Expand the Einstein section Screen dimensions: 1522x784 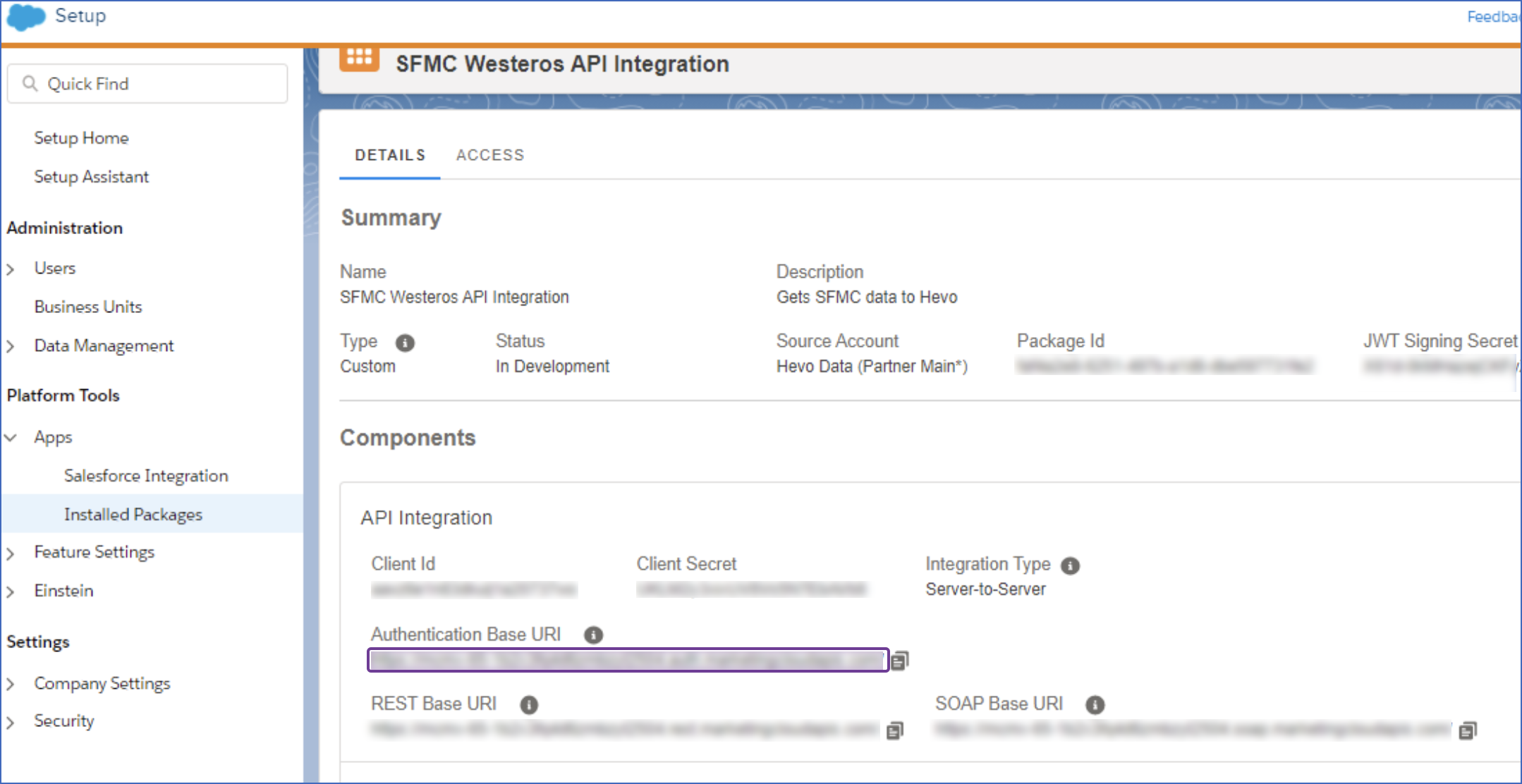11,592
